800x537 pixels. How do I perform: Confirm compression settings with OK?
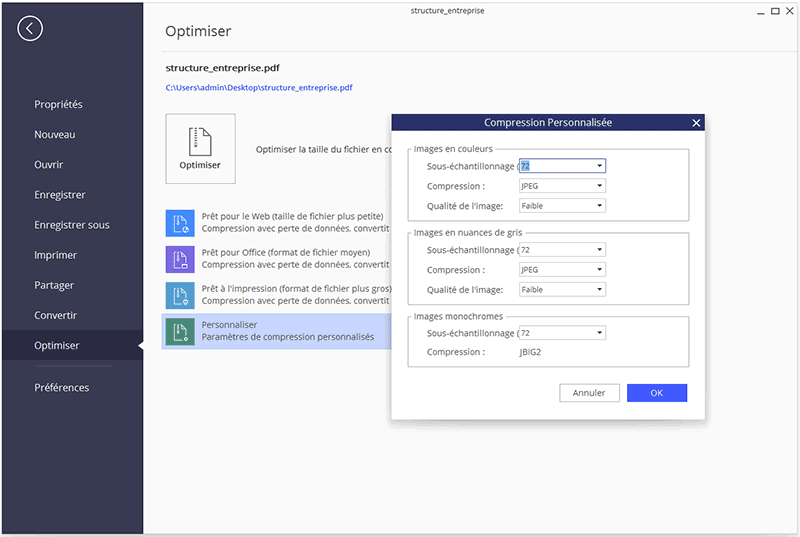coord(656,393)
